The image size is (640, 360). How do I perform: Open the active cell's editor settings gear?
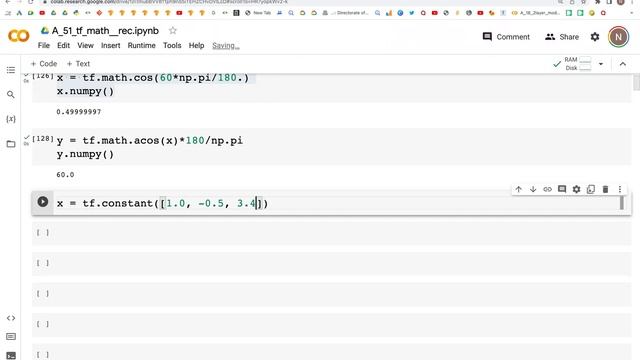pos(576,189)
